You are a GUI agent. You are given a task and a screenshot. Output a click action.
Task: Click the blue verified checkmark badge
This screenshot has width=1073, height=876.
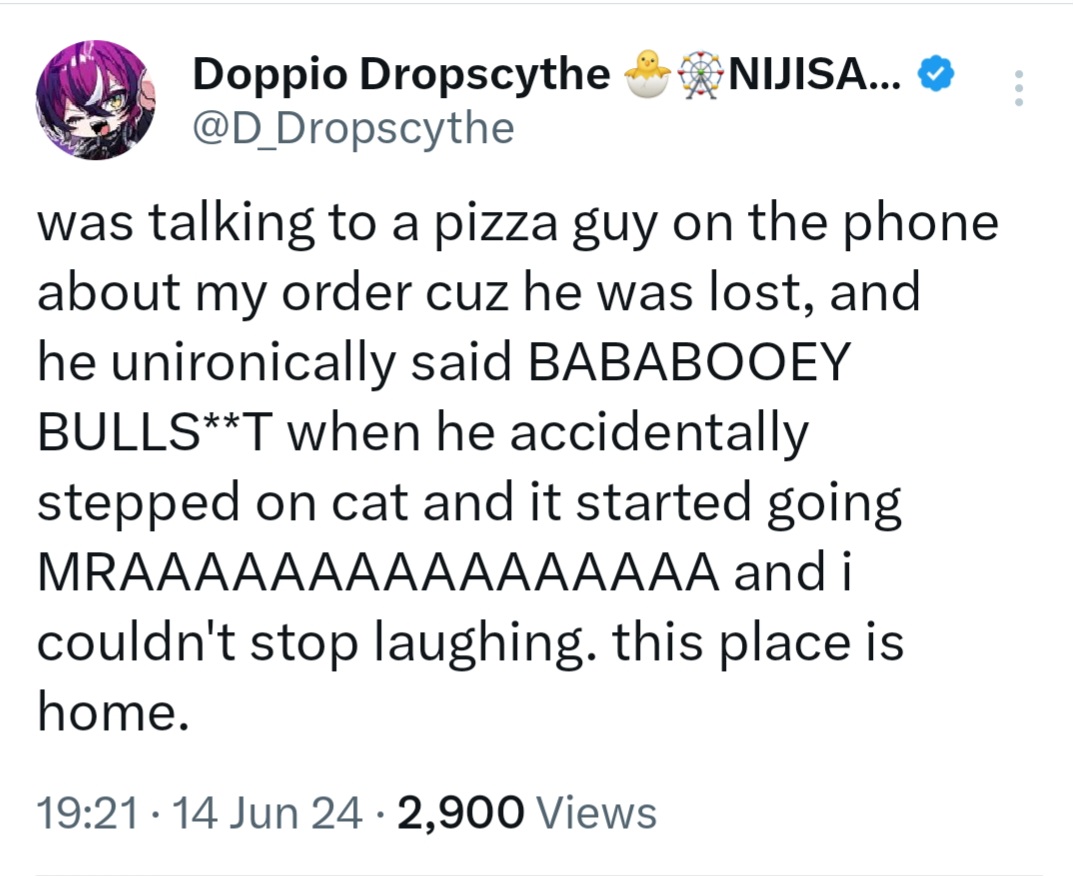coord(935,74)
